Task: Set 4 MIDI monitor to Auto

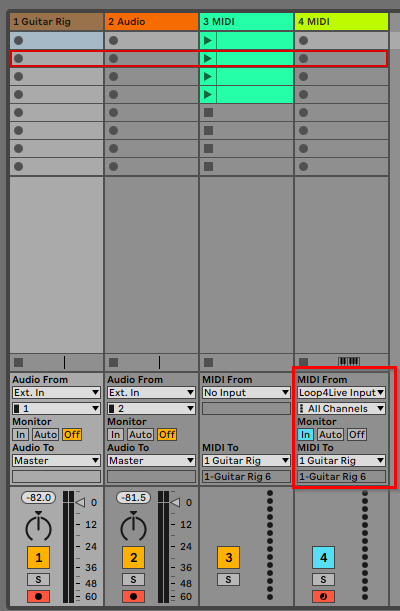Action: tap(330, 434)
